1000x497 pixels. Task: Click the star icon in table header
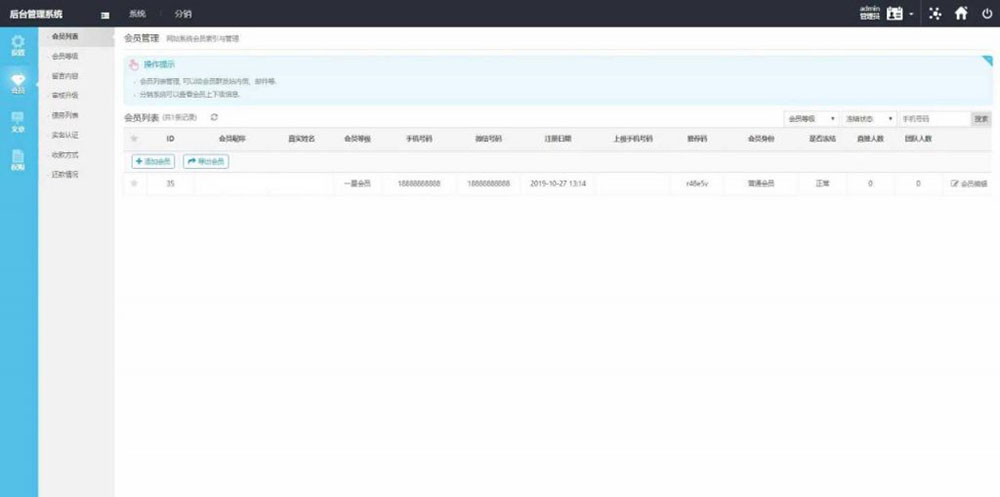pyautogui.click(x=134, y=138)
